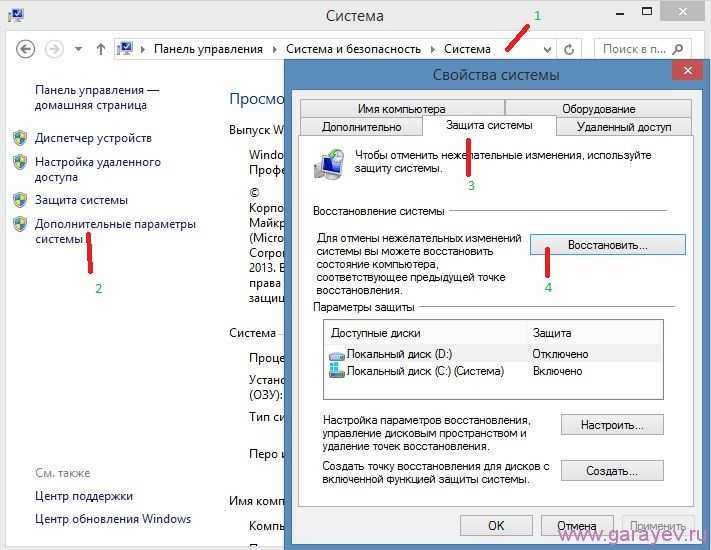Click the Создать... button
Screen dimensions: 711x550
612,471
